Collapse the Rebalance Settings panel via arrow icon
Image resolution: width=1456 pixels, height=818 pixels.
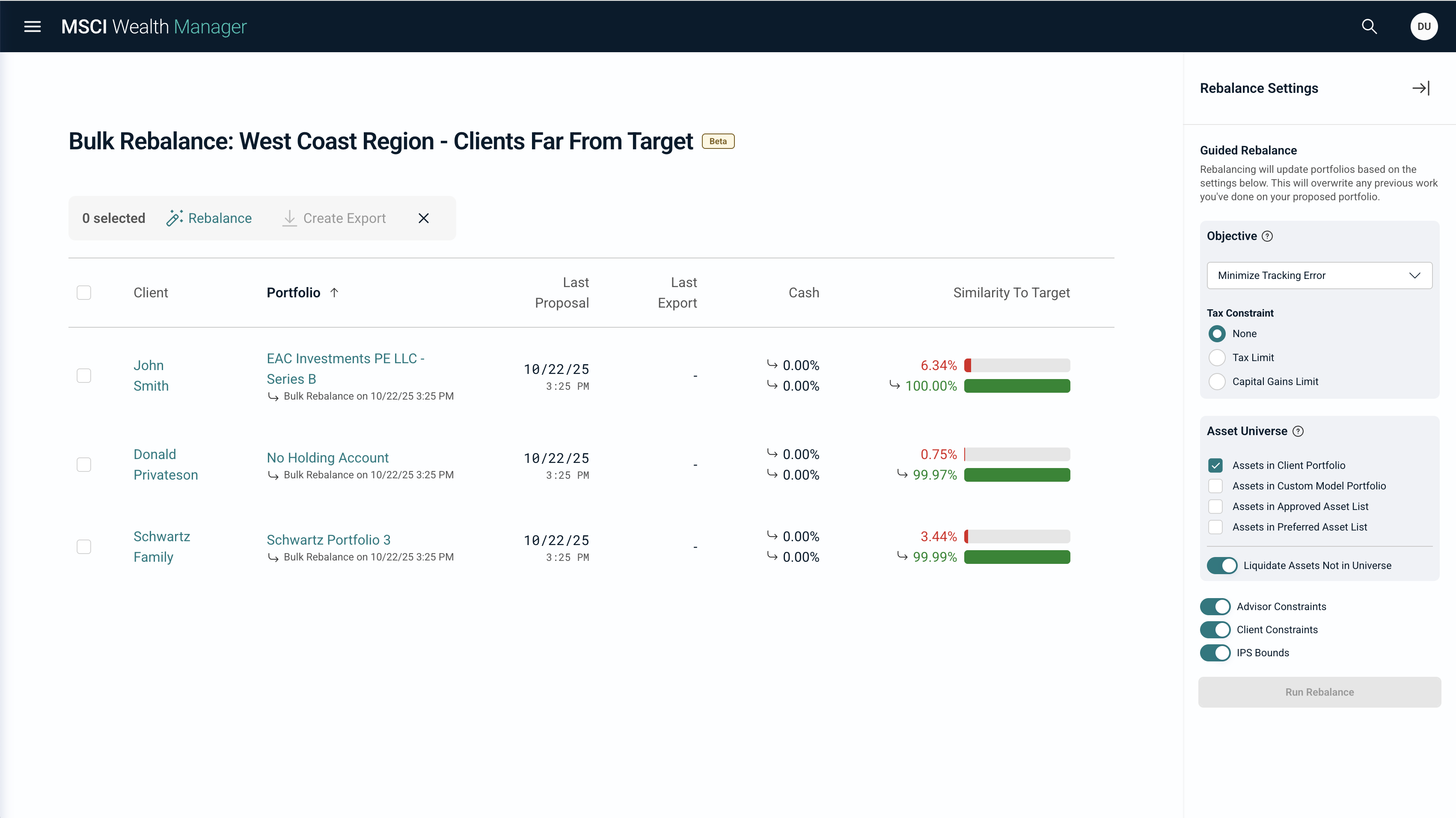[x=1420, y=88]
